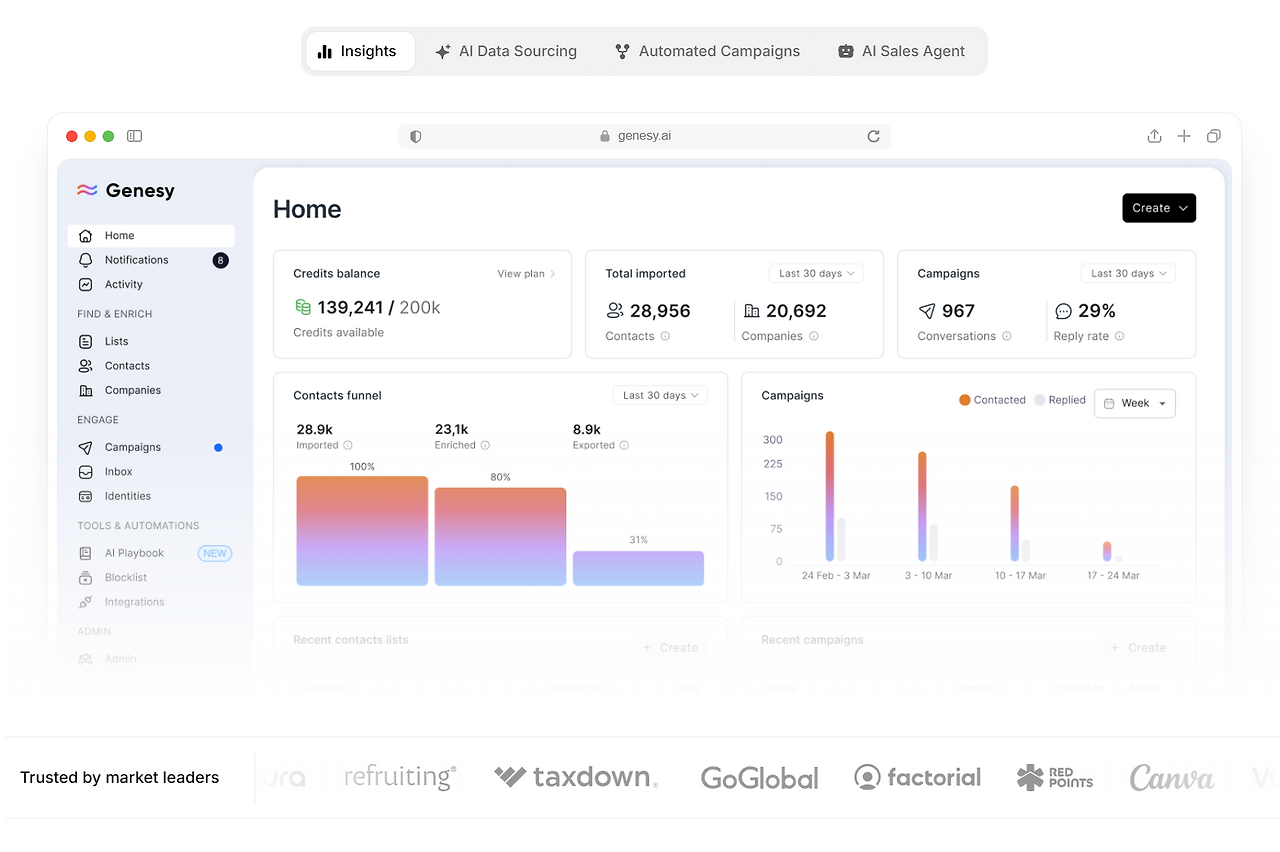Viewport: 1280px width, 852px height.
Task: Click the browser reload icon
Action: [873, 136]
